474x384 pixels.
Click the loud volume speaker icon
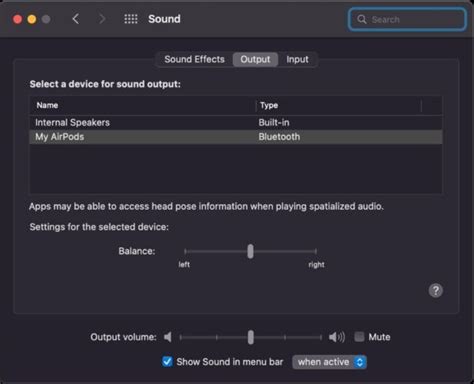tap(337, 337)
